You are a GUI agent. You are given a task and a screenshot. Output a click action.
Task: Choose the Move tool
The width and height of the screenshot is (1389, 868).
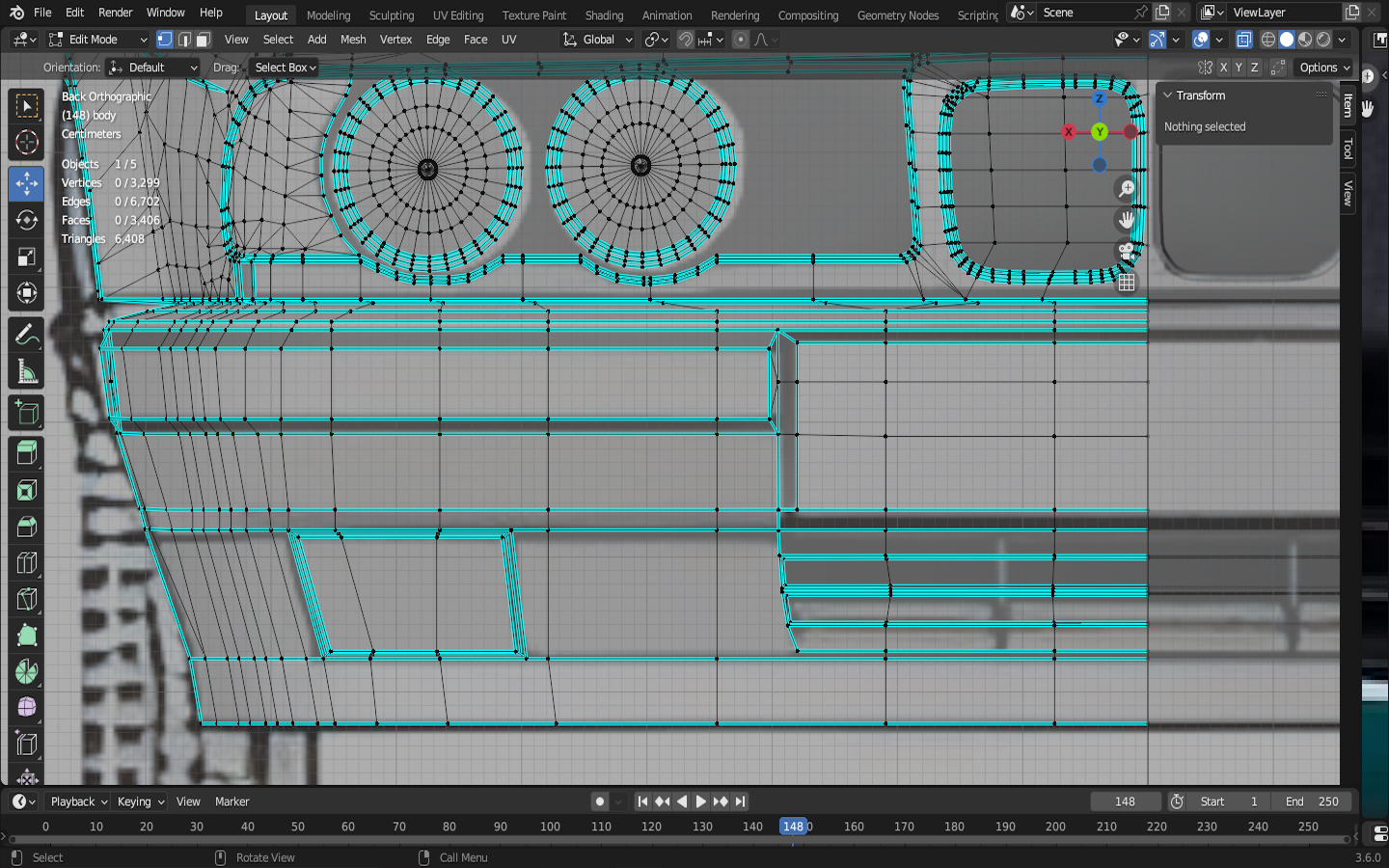pos(27,183)
